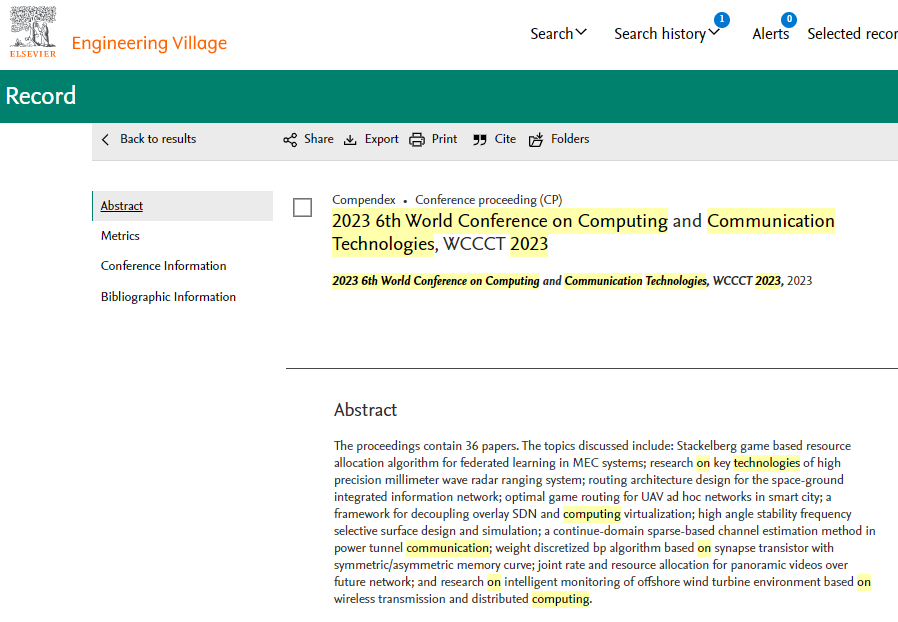Screen dimensions: 898x622
Task: Switch to the Metrics section tab
Action: tap(120, 235)
